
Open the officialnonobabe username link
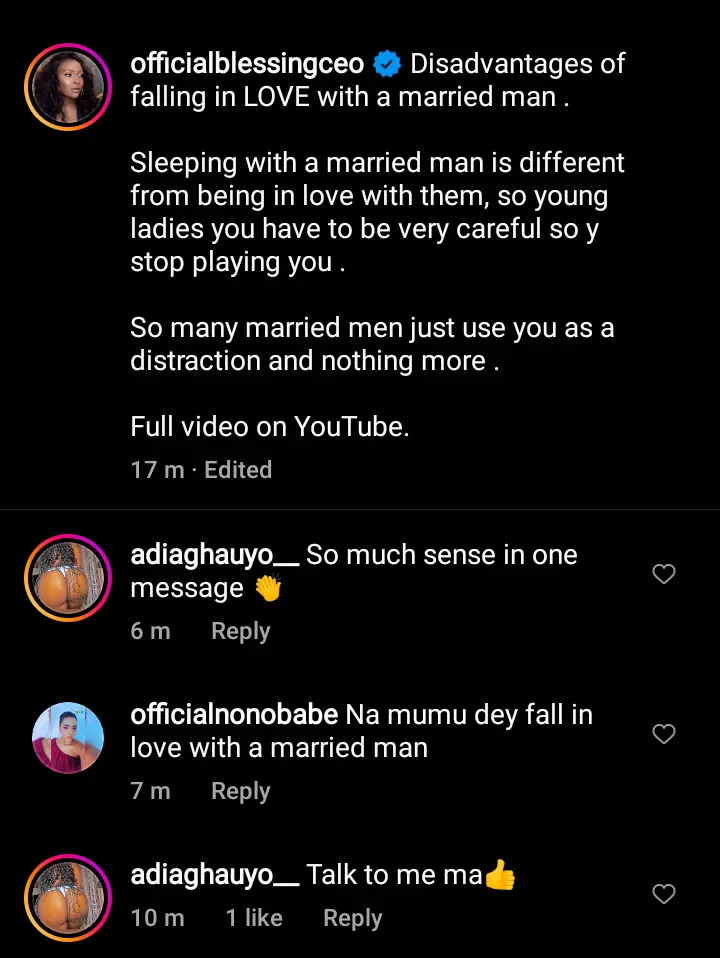(x=234, y=715)
